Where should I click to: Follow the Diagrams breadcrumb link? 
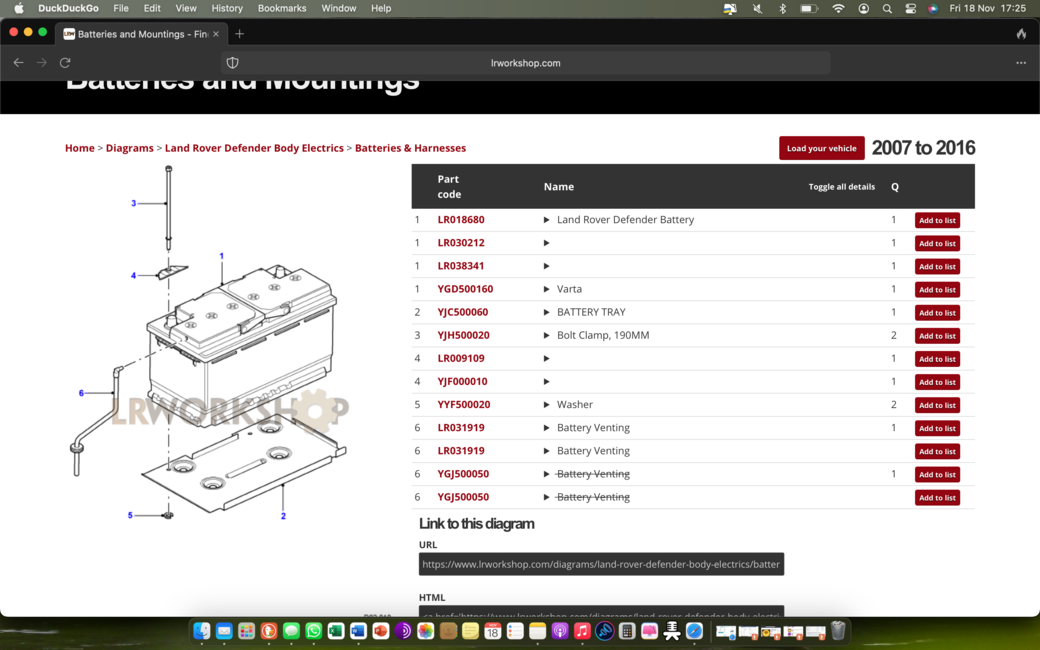coord(129,148)
